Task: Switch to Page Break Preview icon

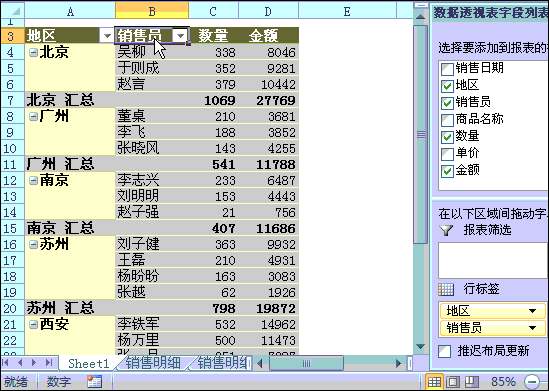Action: tap(471, 382)
